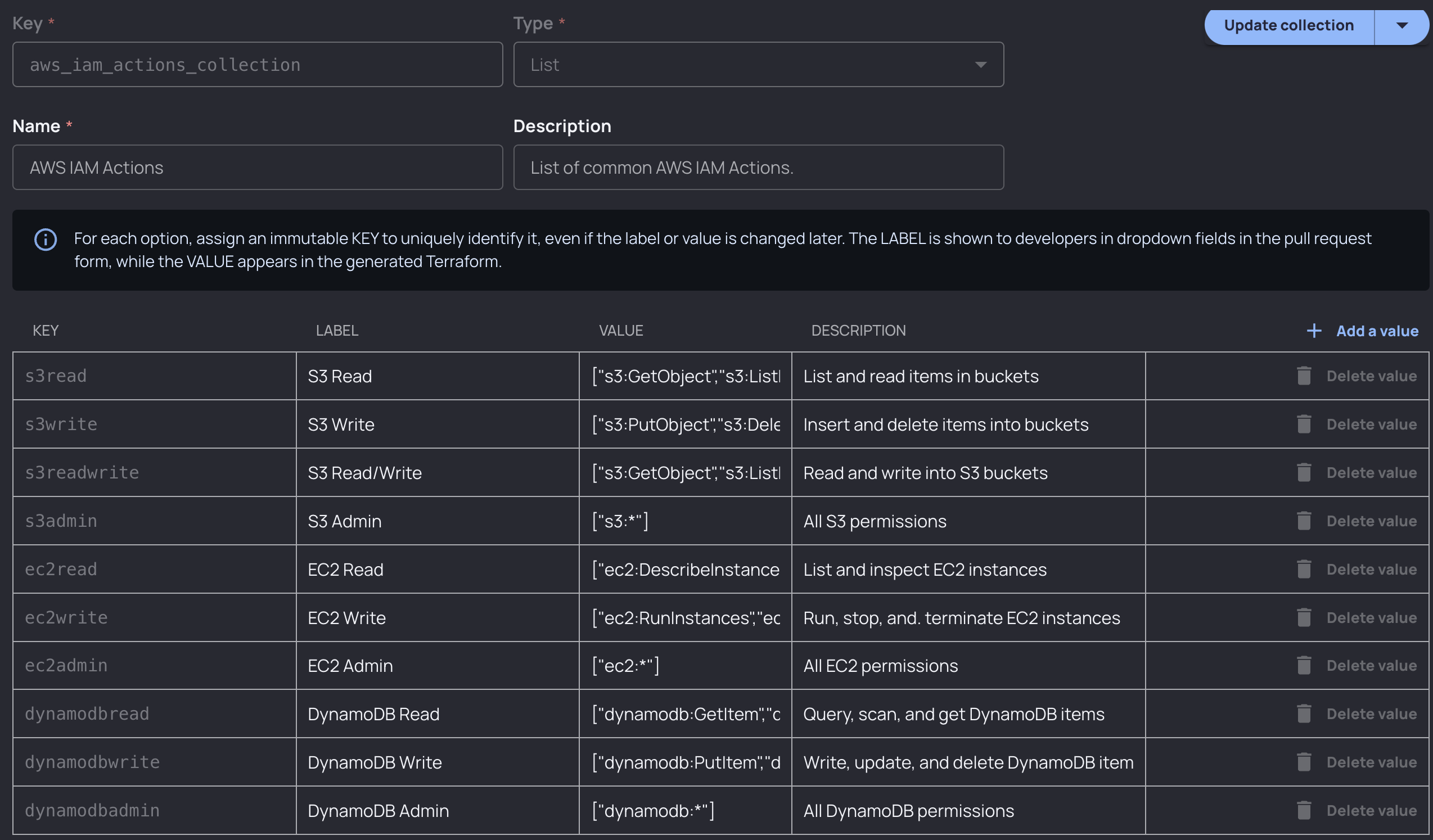Open the Update collection split-button arrow
The width and height of the screenshot is (1433, 840).
(1402, 25)
